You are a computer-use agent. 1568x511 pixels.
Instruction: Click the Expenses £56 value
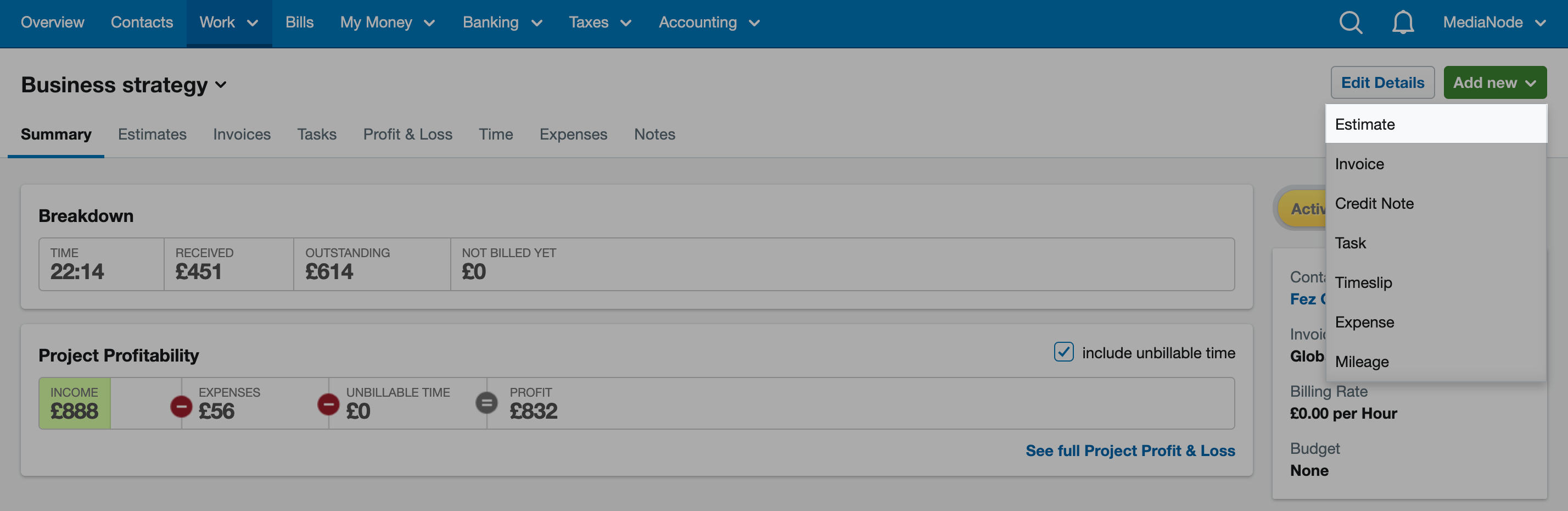[216, 411]
